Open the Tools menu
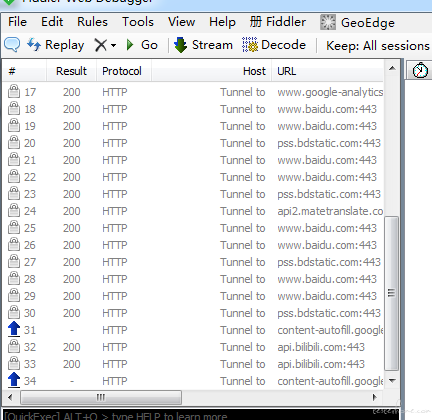 click(x=138, y=22)
